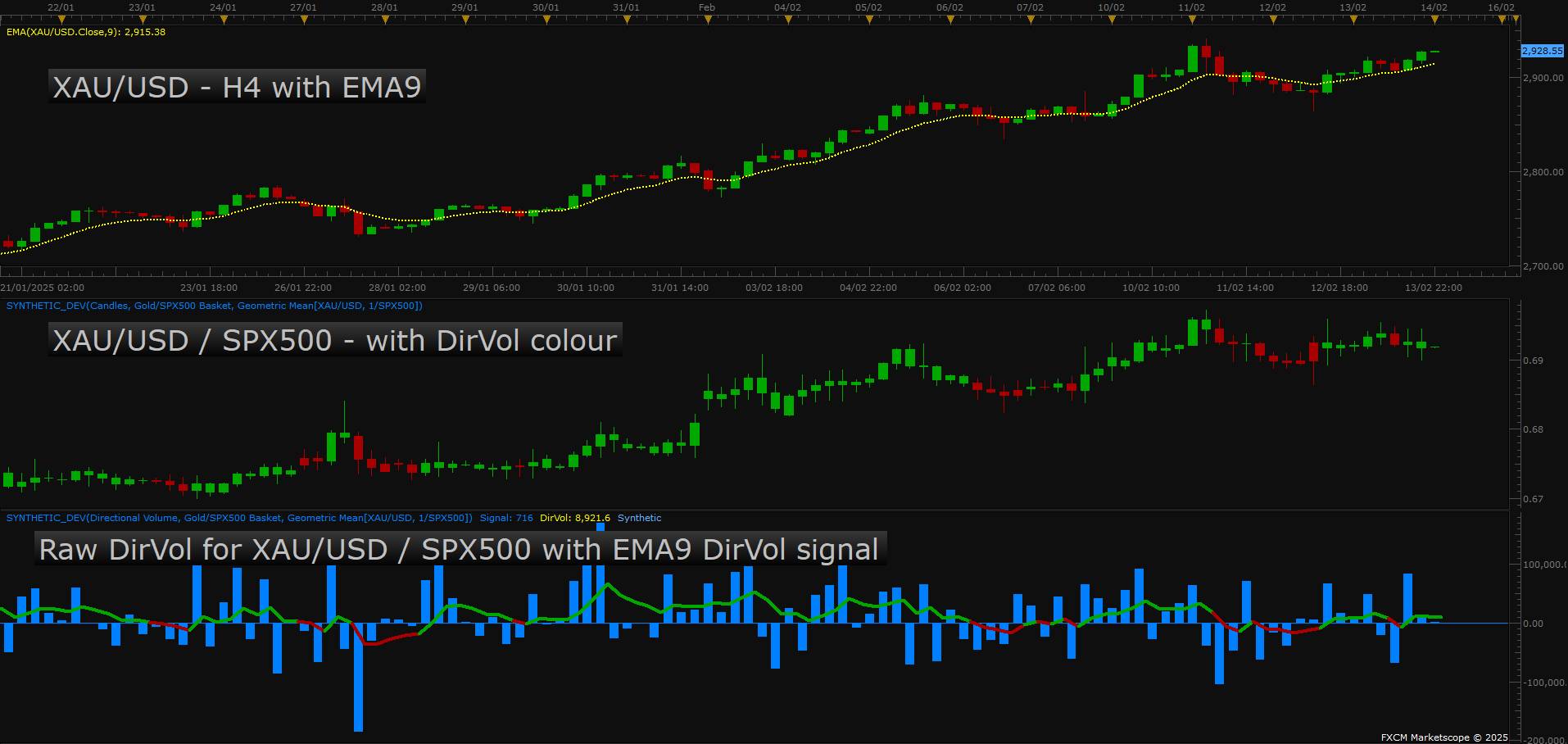
Task: Select the 11/02 day marker triangle
Action: [x=1192, y=20]
